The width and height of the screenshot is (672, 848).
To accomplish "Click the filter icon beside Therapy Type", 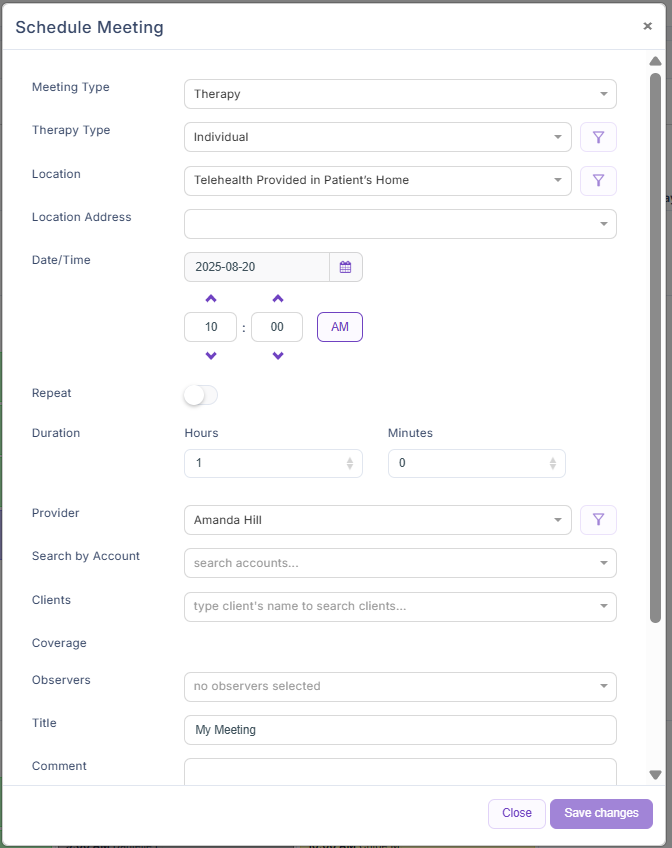I will click(x=598, y=137).
